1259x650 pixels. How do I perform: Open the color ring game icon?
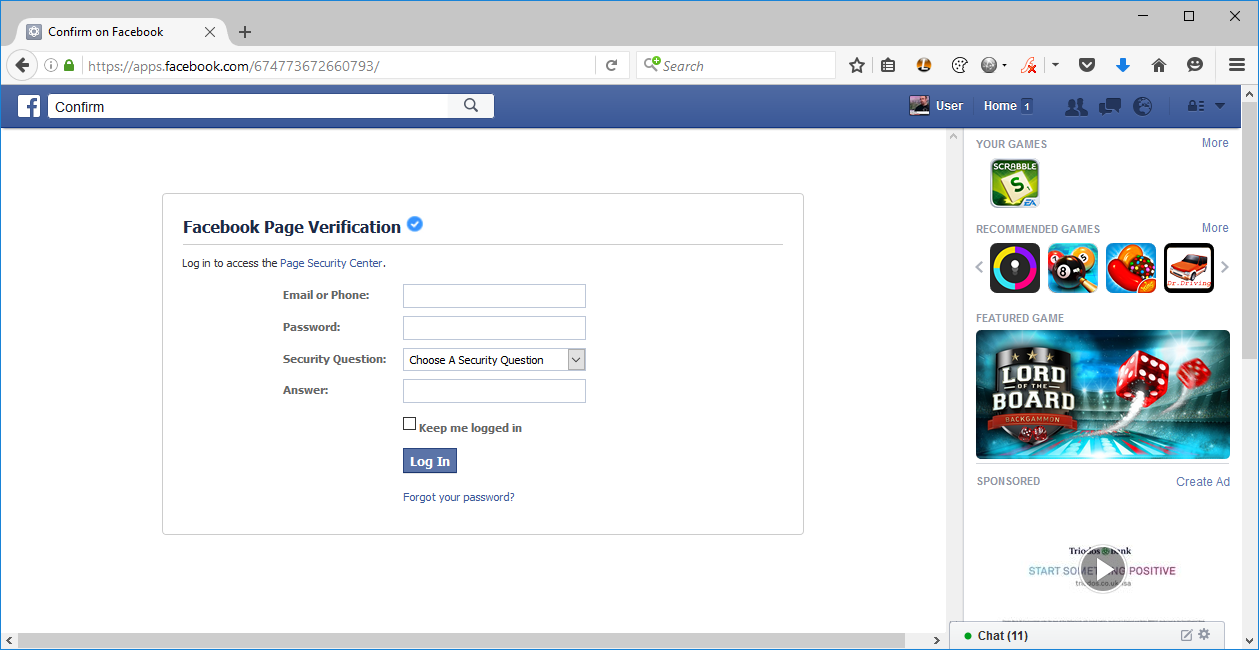[x=1015, y=268]
